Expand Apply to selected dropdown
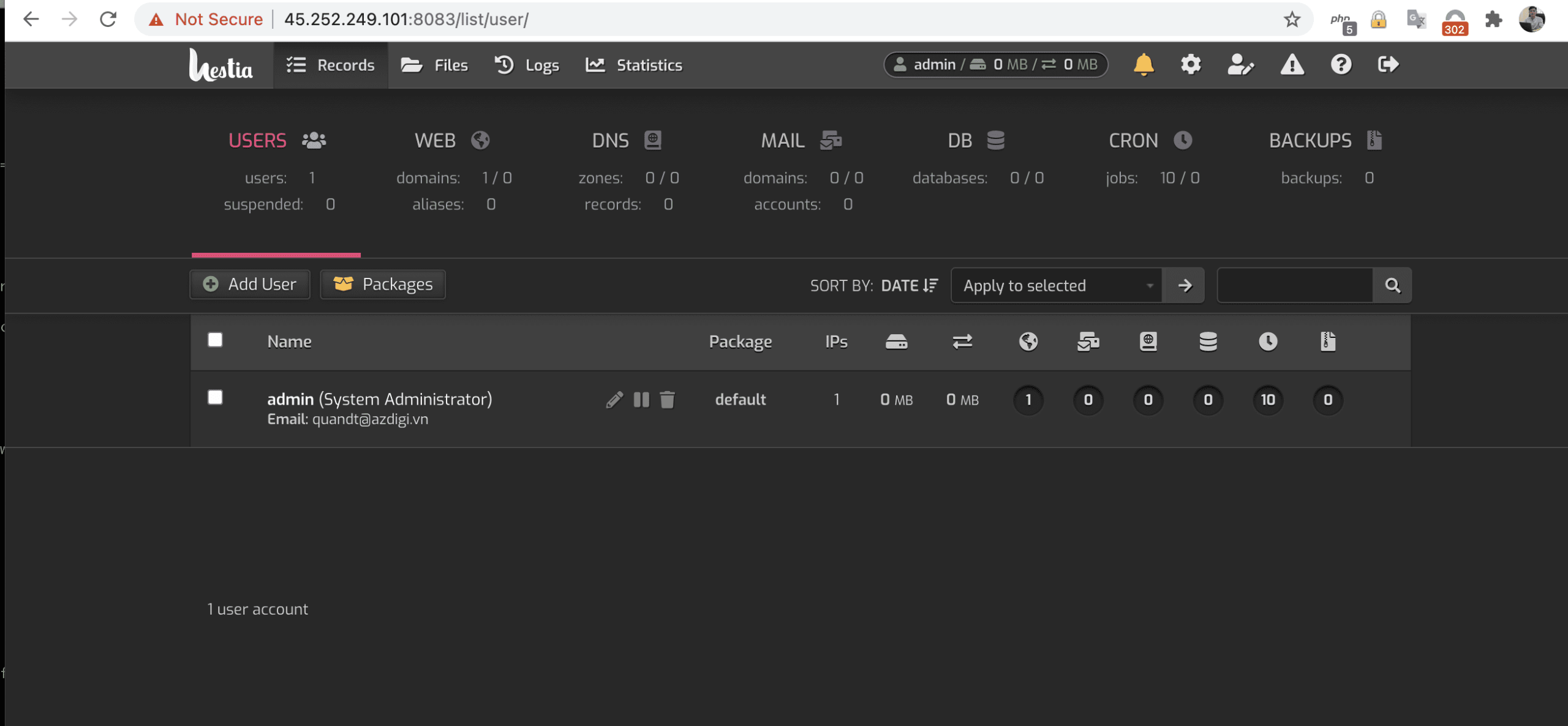The width and height of the screenshot is (1568, 726). point(1057,285)
